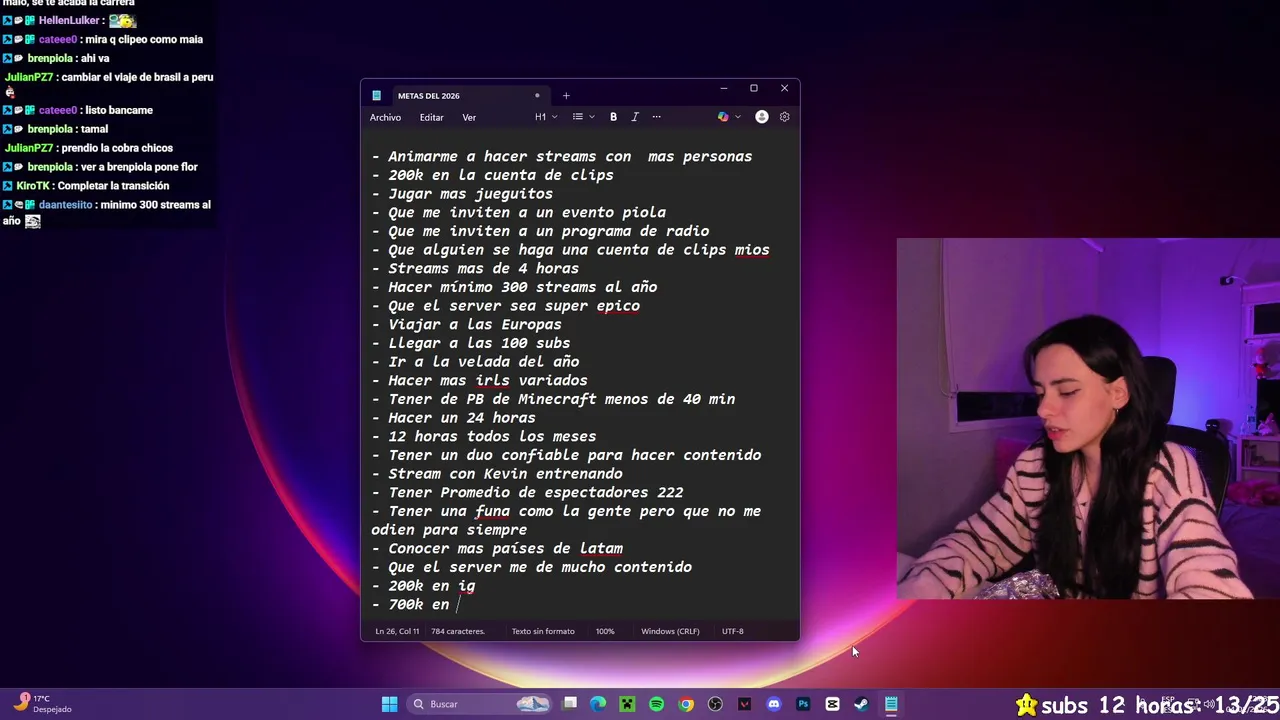Click chat username HellenLulker
Screen dimensions: 1280x720
69,20
